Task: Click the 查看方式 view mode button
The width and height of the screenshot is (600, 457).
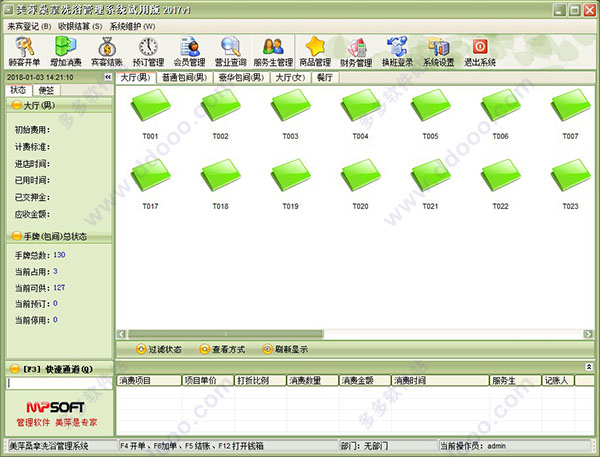Action: tap(222, 349)
